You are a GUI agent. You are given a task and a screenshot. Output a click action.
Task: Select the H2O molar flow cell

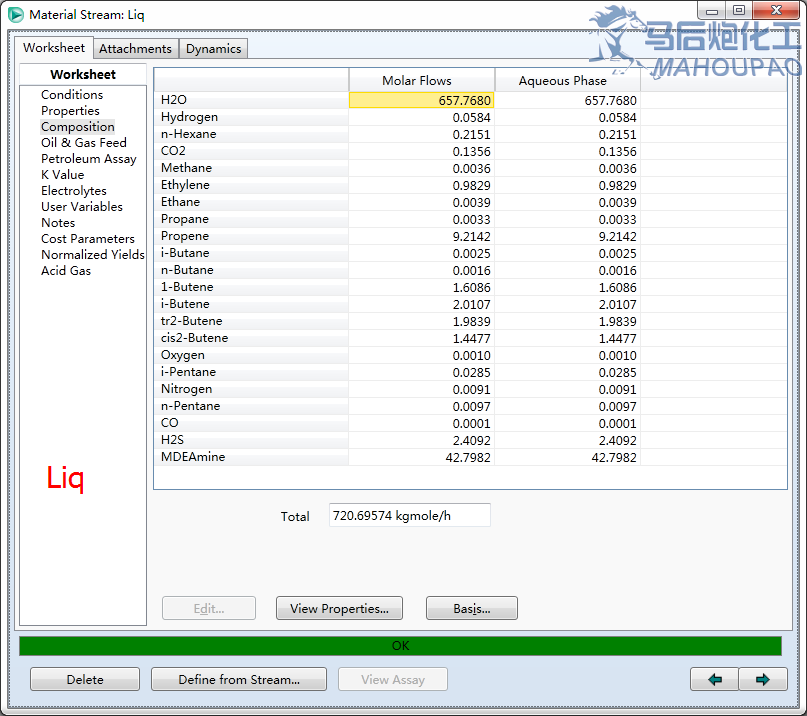(421, 100)
